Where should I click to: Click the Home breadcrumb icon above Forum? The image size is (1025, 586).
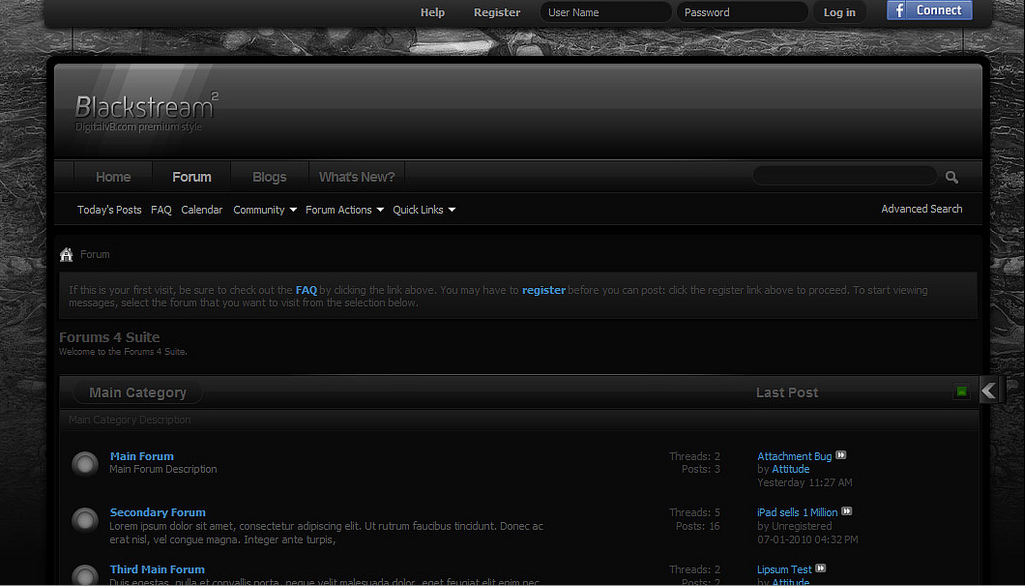[x=66, y=254]
